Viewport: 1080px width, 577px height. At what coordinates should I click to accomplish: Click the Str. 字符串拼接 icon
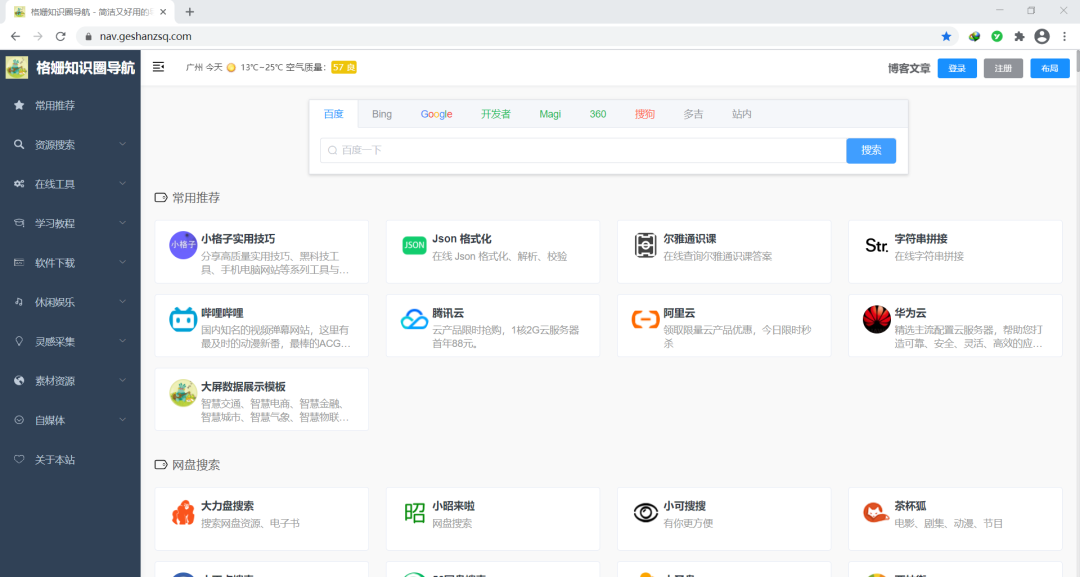(876, 245)
